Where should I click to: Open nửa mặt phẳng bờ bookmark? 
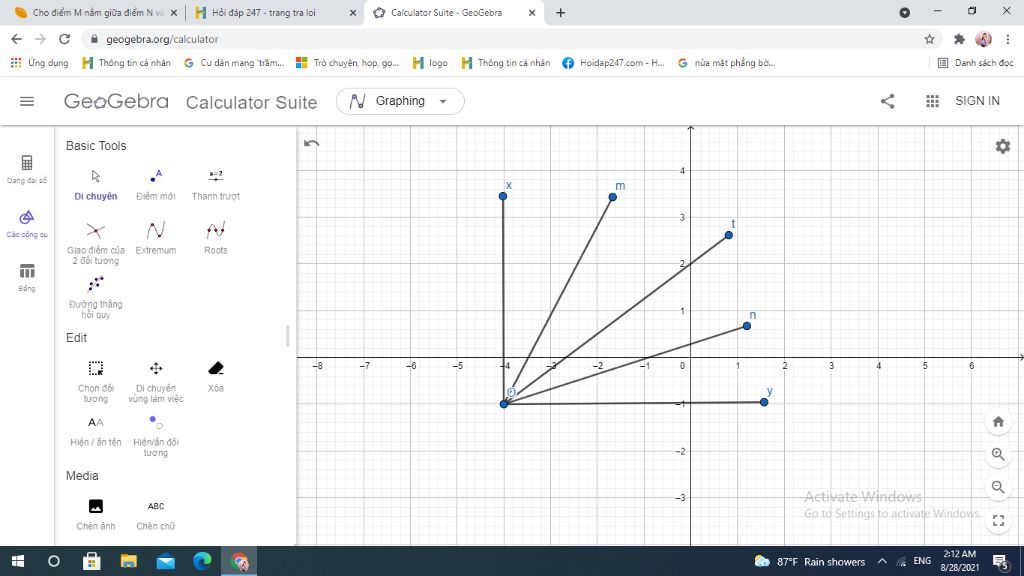pyautogui.click(x=726, y=63)
